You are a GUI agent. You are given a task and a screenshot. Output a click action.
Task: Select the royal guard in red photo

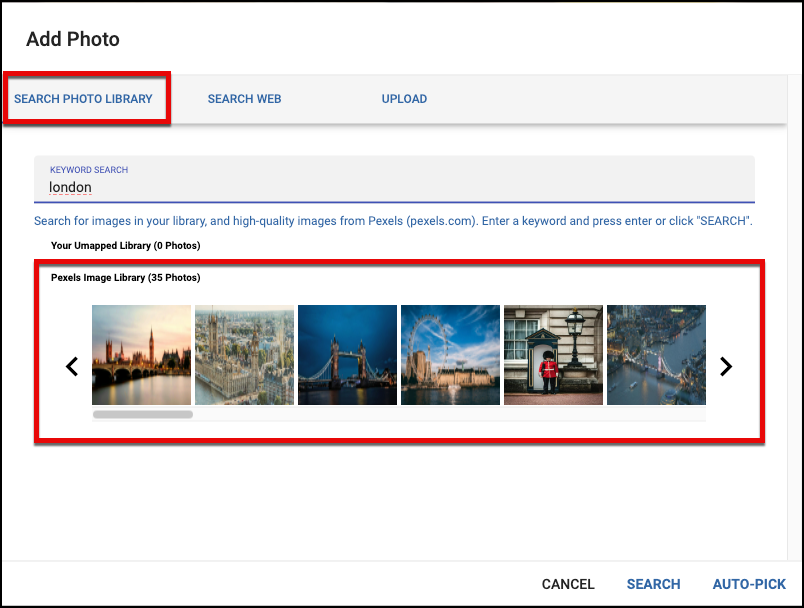pyautogui.click(x=553, y=355)
